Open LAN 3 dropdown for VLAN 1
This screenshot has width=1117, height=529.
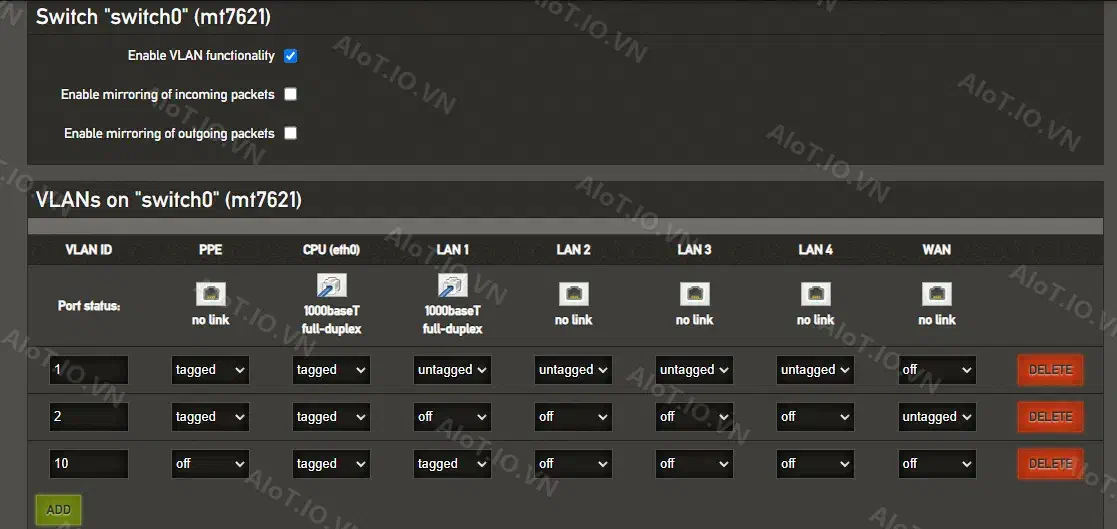(695, 370)
